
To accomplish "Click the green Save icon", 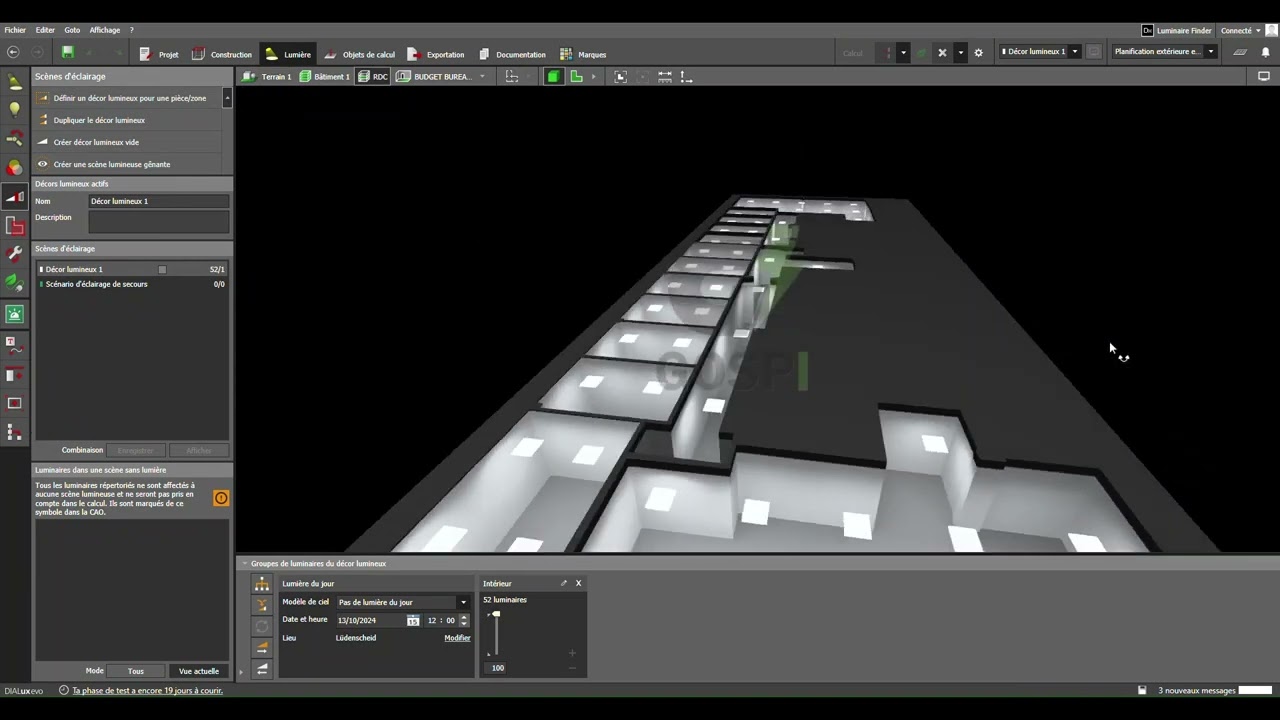I will tap(67, 52).
